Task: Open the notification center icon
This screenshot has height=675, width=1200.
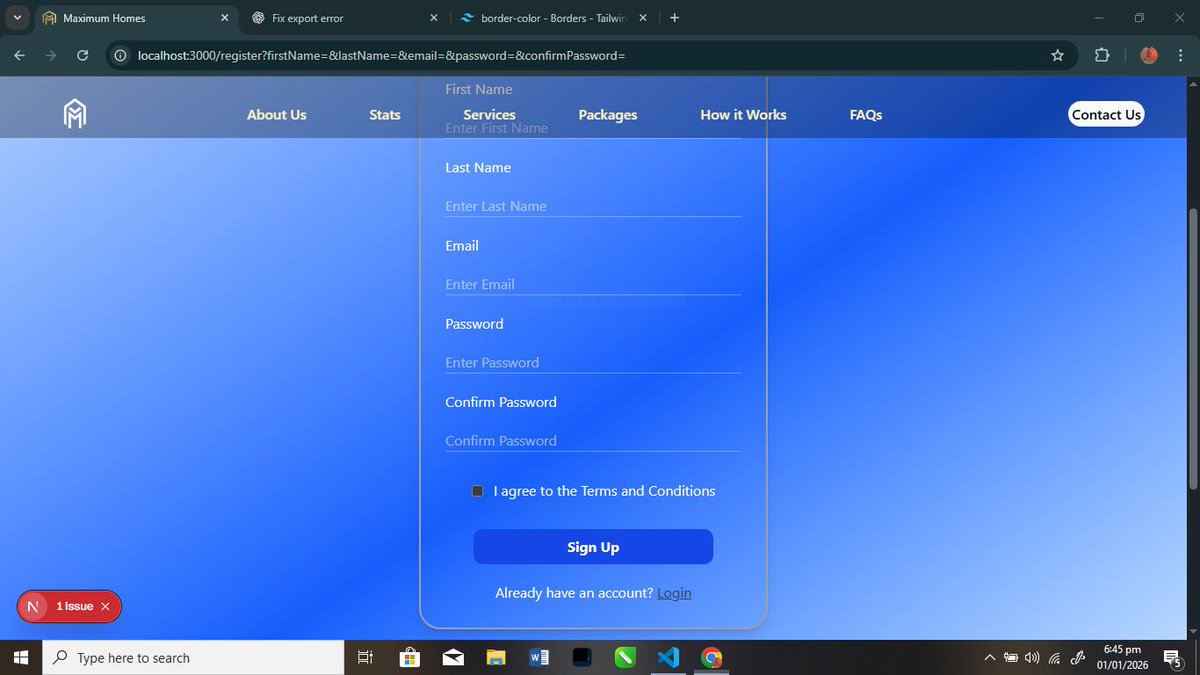Action: pyautogui.click(x=1171, y=658)
